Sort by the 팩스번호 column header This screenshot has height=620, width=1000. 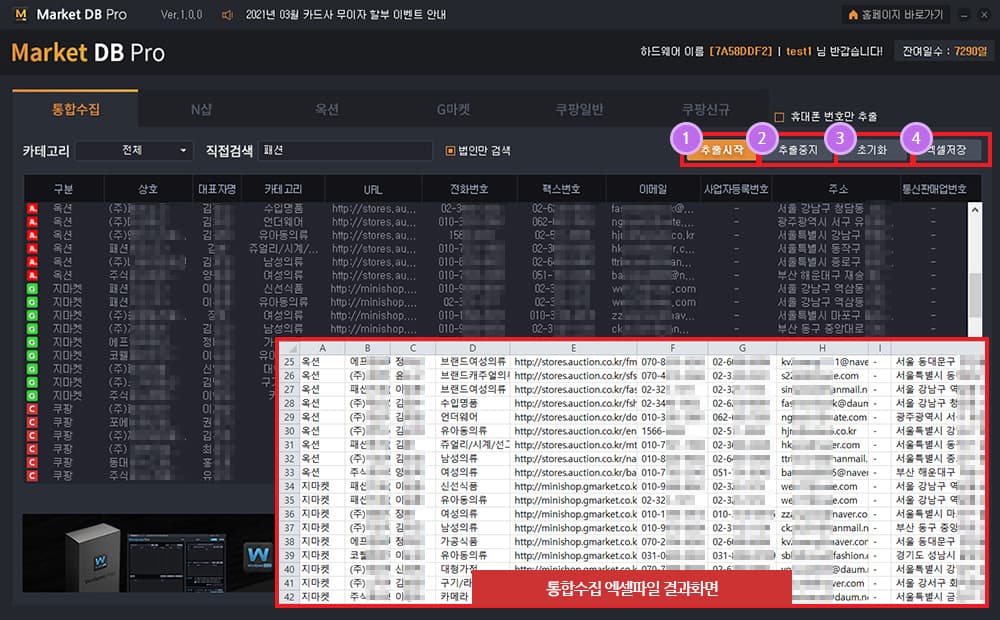[561, 189]
